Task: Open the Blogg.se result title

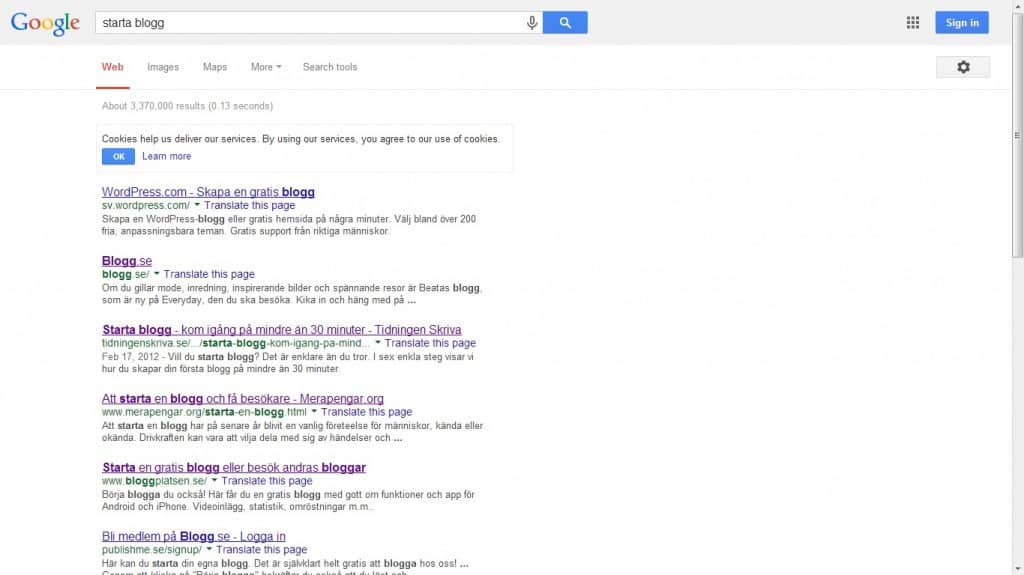Action: click(127, 261)
